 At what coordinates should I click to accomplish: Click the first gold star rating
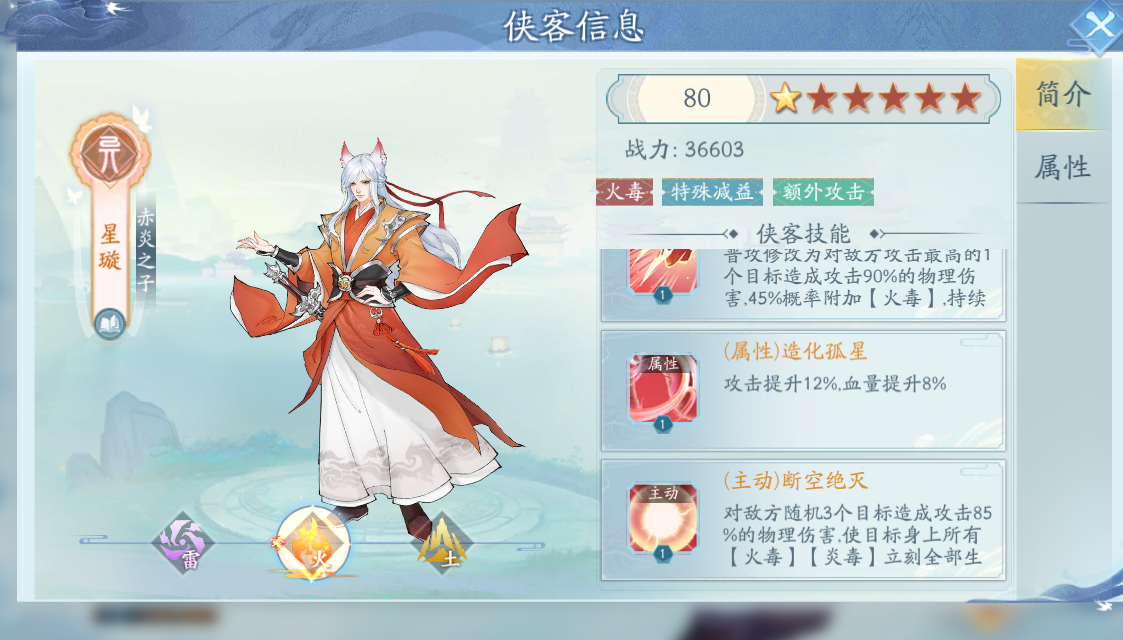(x=785, y=98)
